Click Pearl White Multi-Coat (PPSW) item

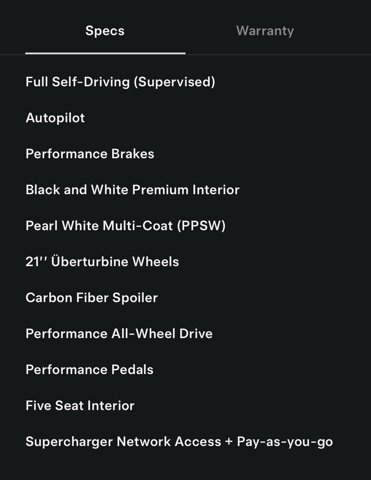pos(126,226)
